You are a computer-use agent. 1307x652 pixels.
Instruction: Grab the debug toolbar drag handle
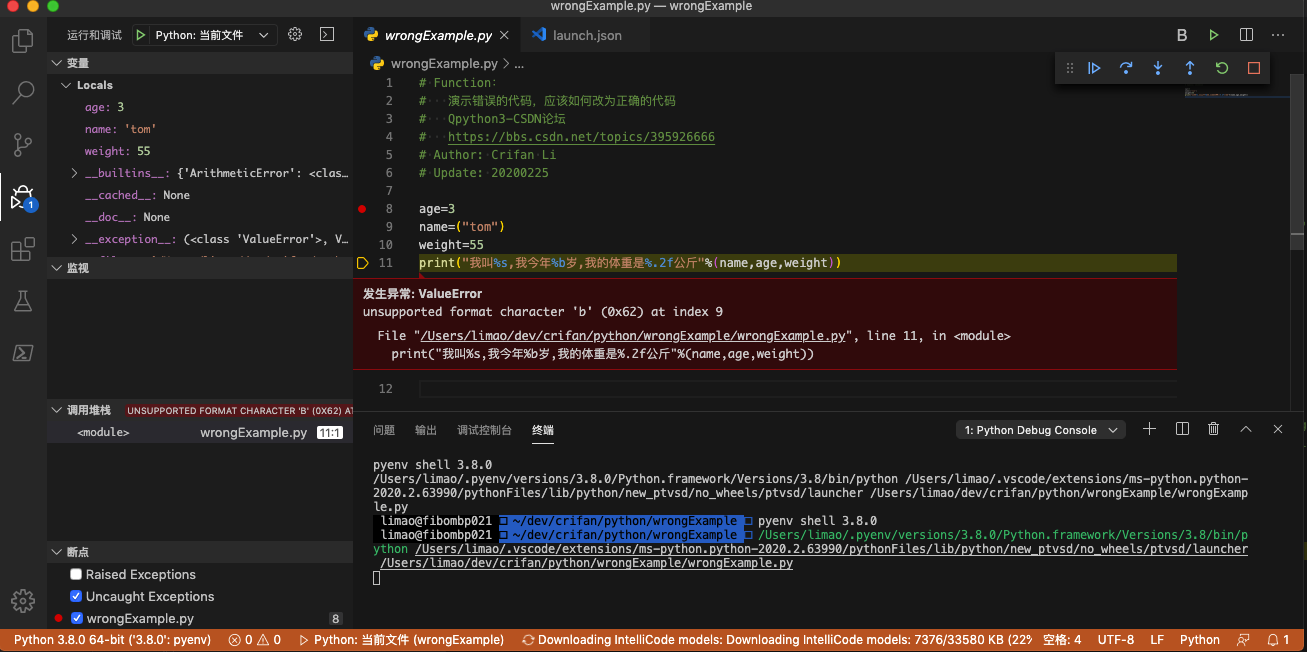coord(1069,68)
